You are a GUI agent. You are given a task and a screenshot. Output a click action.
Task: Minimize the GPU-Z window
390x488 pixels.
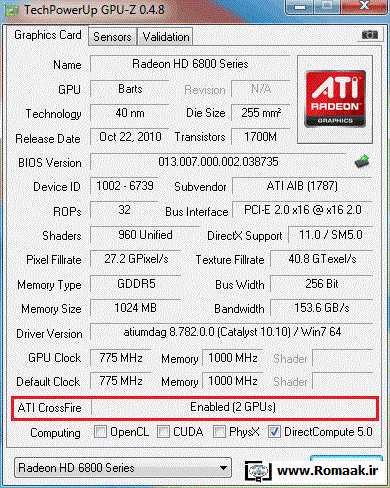pyautogui.click(x=300, y=7)
